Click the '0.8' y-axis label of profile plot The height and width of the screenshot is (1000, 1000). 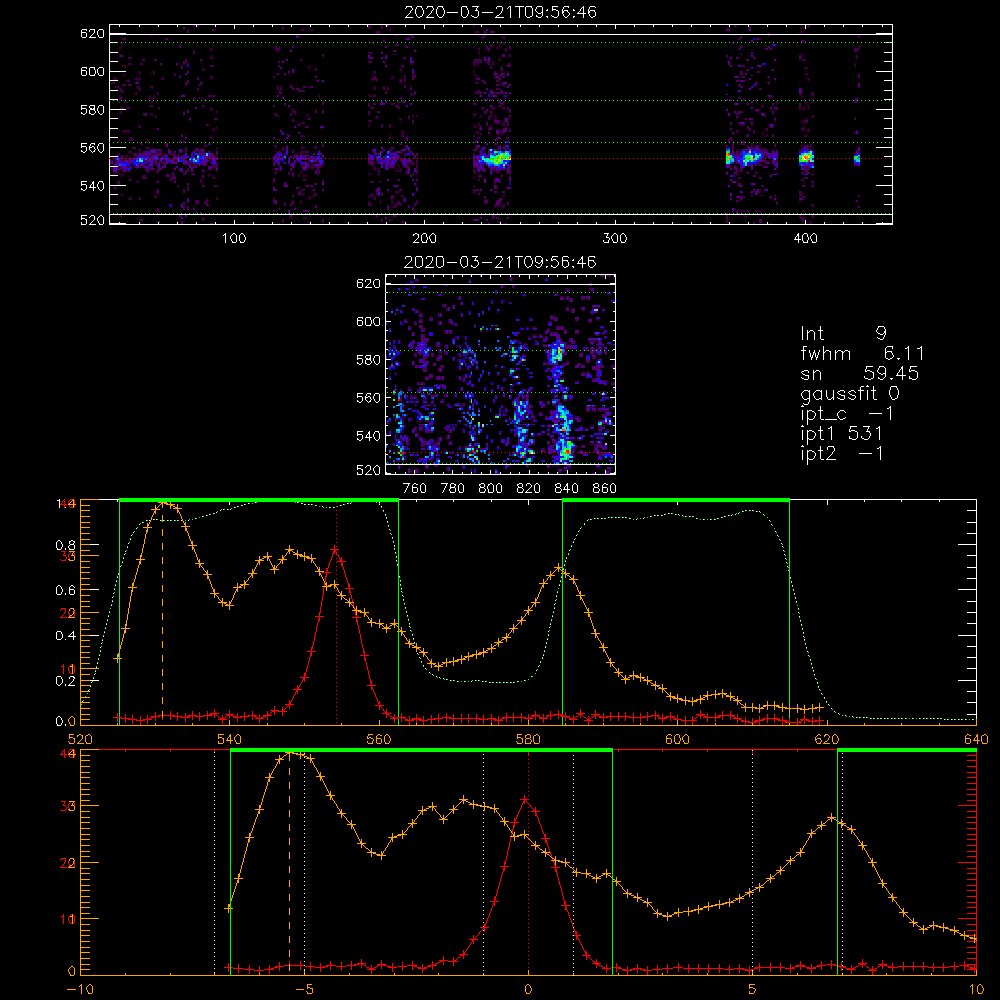point(66,545)
